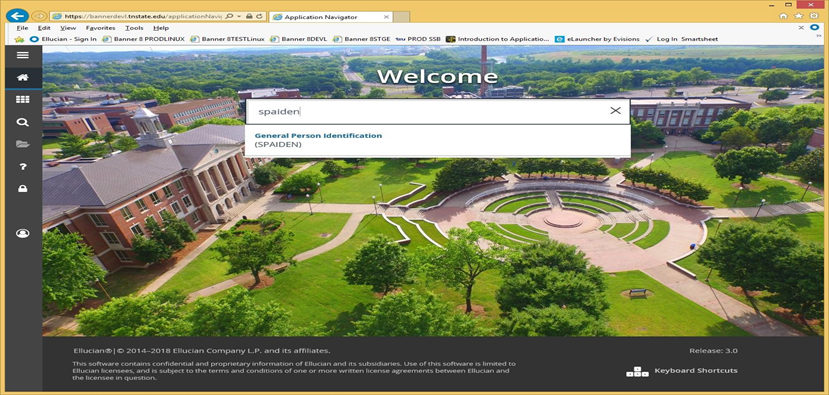
Task: Open the hamburger menu in sidebar
Action: 22,55
